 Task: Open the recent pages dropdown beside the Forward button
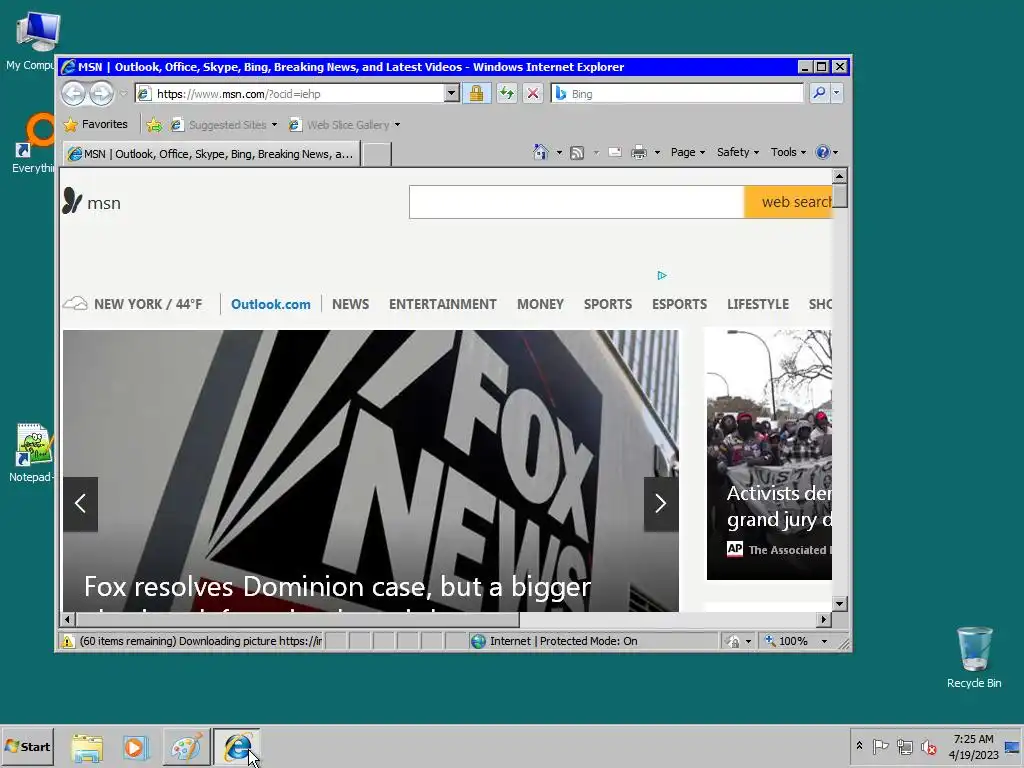coord(123,94)
